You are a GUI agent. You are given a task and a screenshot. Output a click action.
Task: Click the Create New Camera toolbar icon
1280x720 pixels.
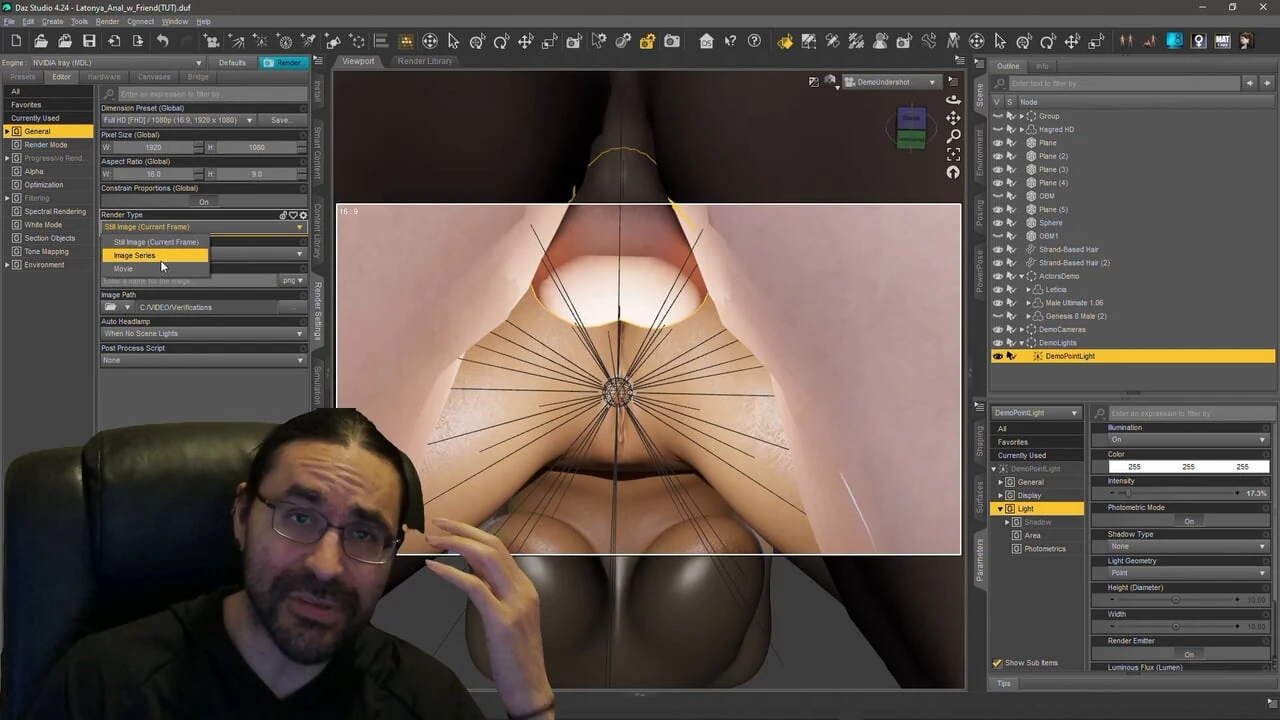point(211,41)
